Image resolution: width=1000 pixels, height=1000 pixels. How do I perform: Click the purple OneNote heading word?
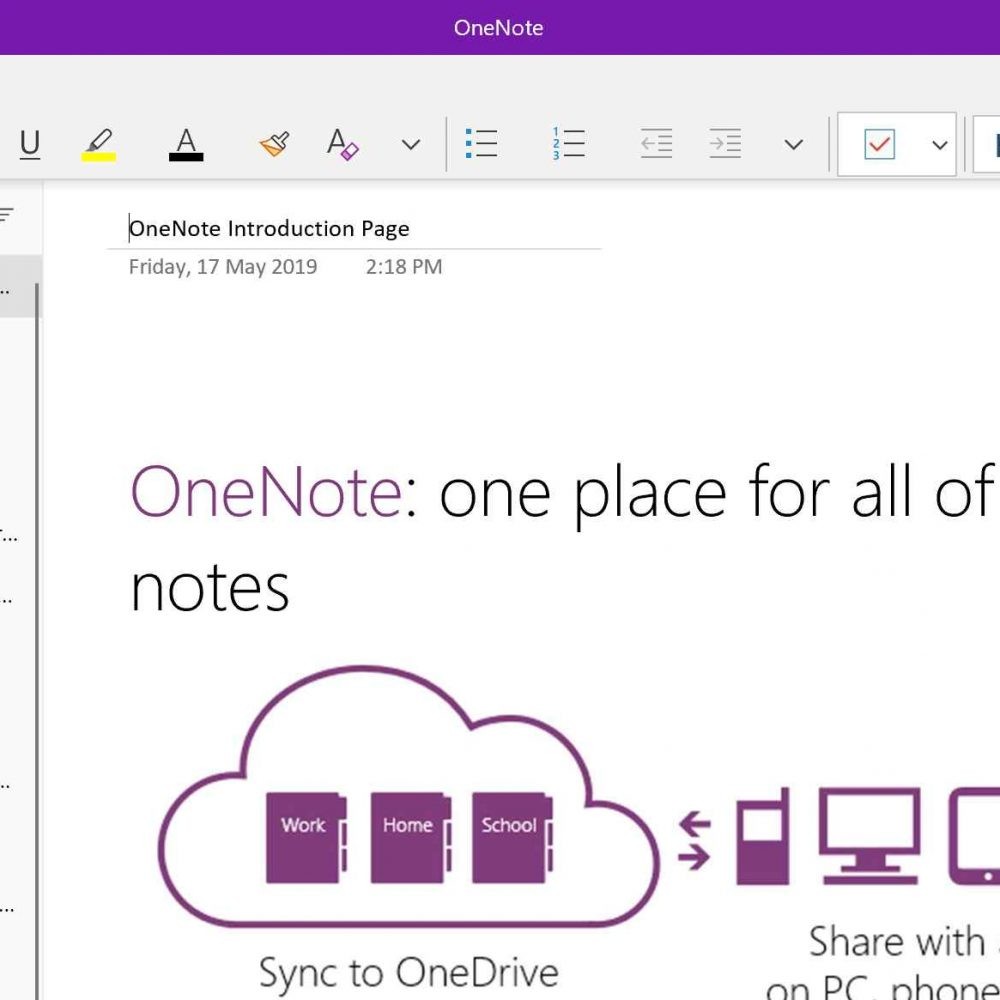click(x=267, y=491)
